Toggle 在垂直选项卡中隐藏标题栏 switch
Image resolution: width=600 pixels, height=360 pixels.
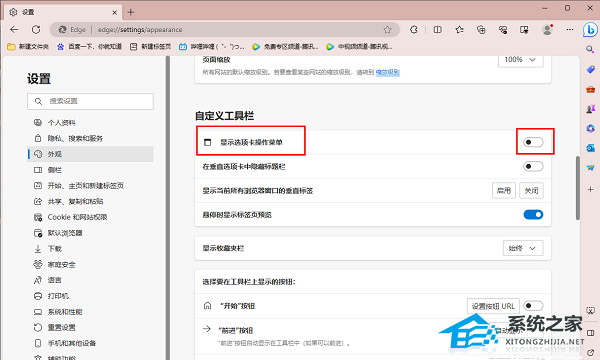click(x=533, y=166)
